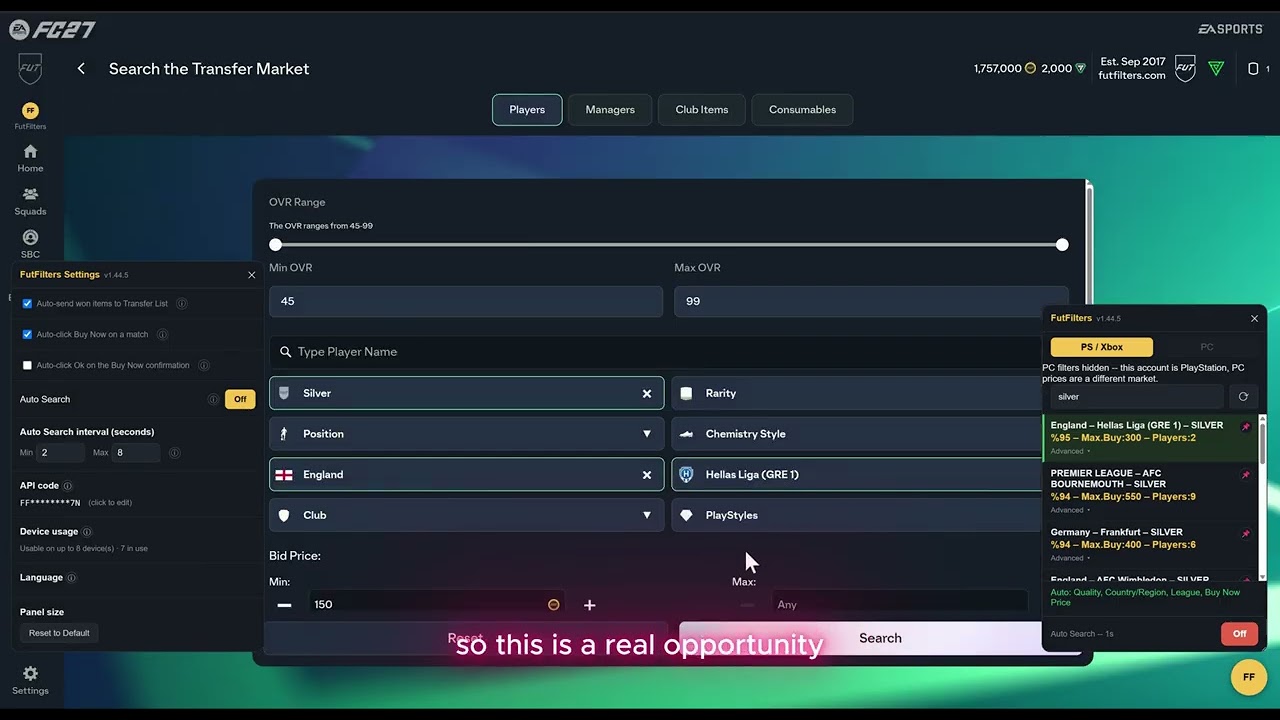
Task: Click the info icon beside Auto-click Buy Now on a match
Action: click(x=162, y=334)
